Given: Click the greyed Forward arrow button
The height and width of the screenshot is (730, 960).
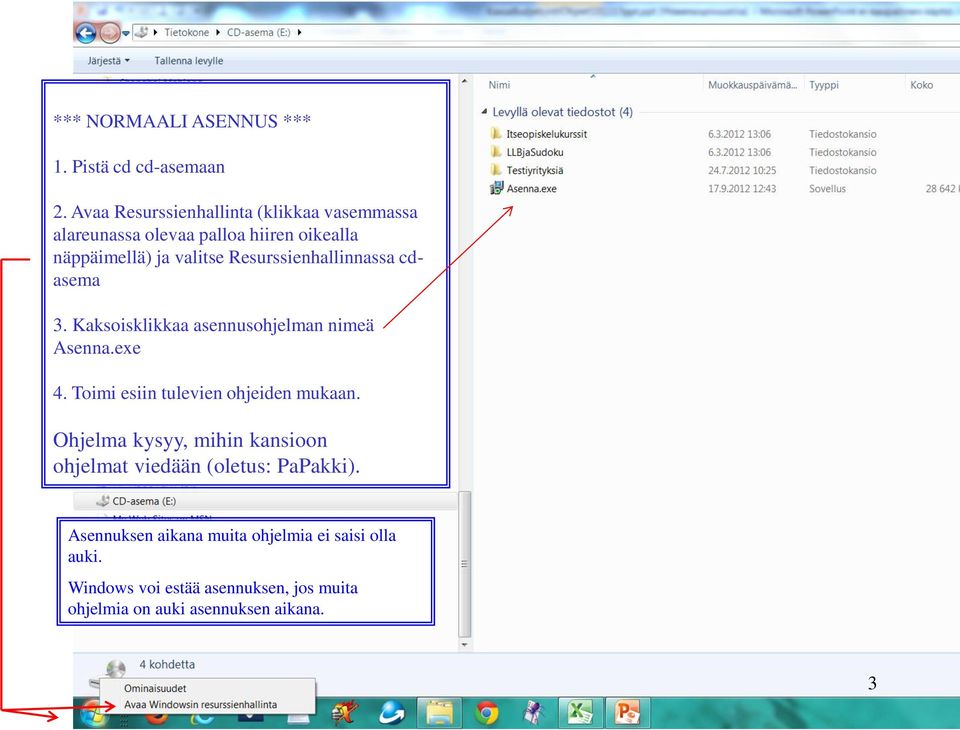Looking at the screenshot, I should [x=110, y=33].
